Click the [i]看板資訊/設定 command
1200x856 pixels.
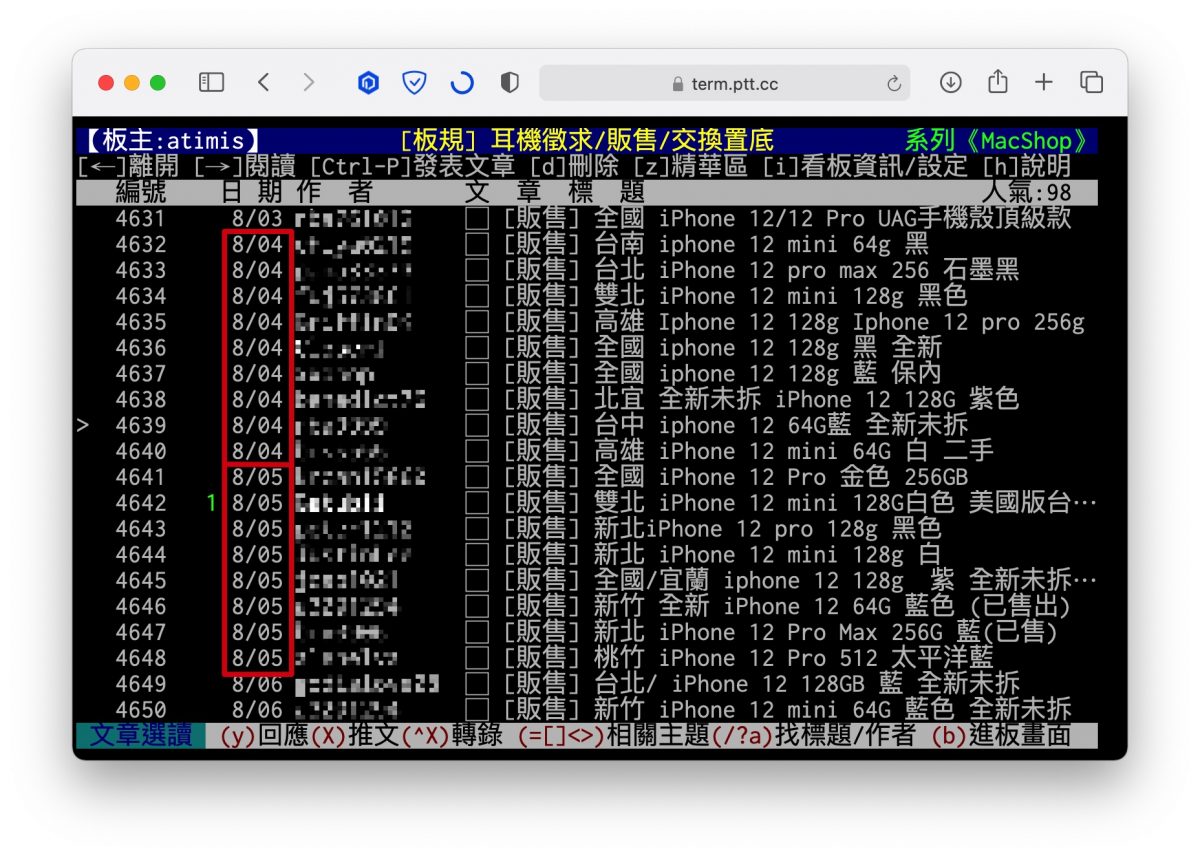(x=865, y=167)
